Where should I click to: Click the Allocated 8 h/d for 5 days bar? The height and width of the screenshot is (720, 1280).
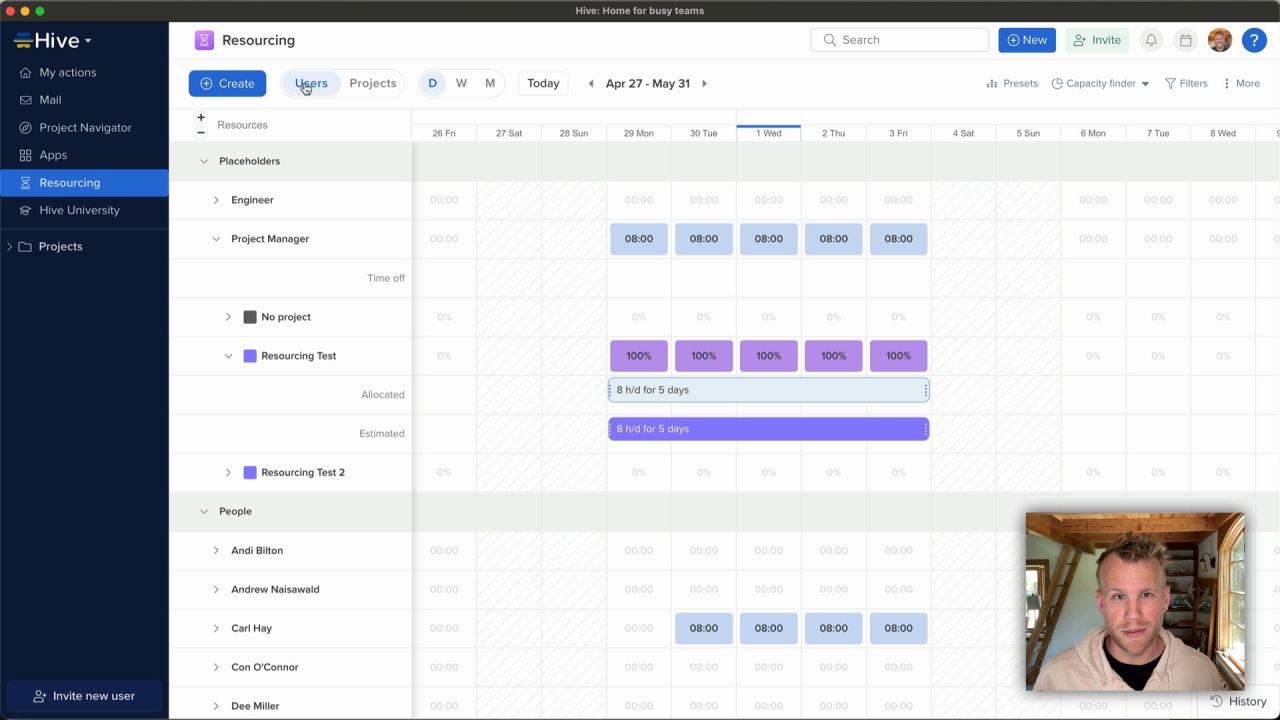[x=768, y=390]
